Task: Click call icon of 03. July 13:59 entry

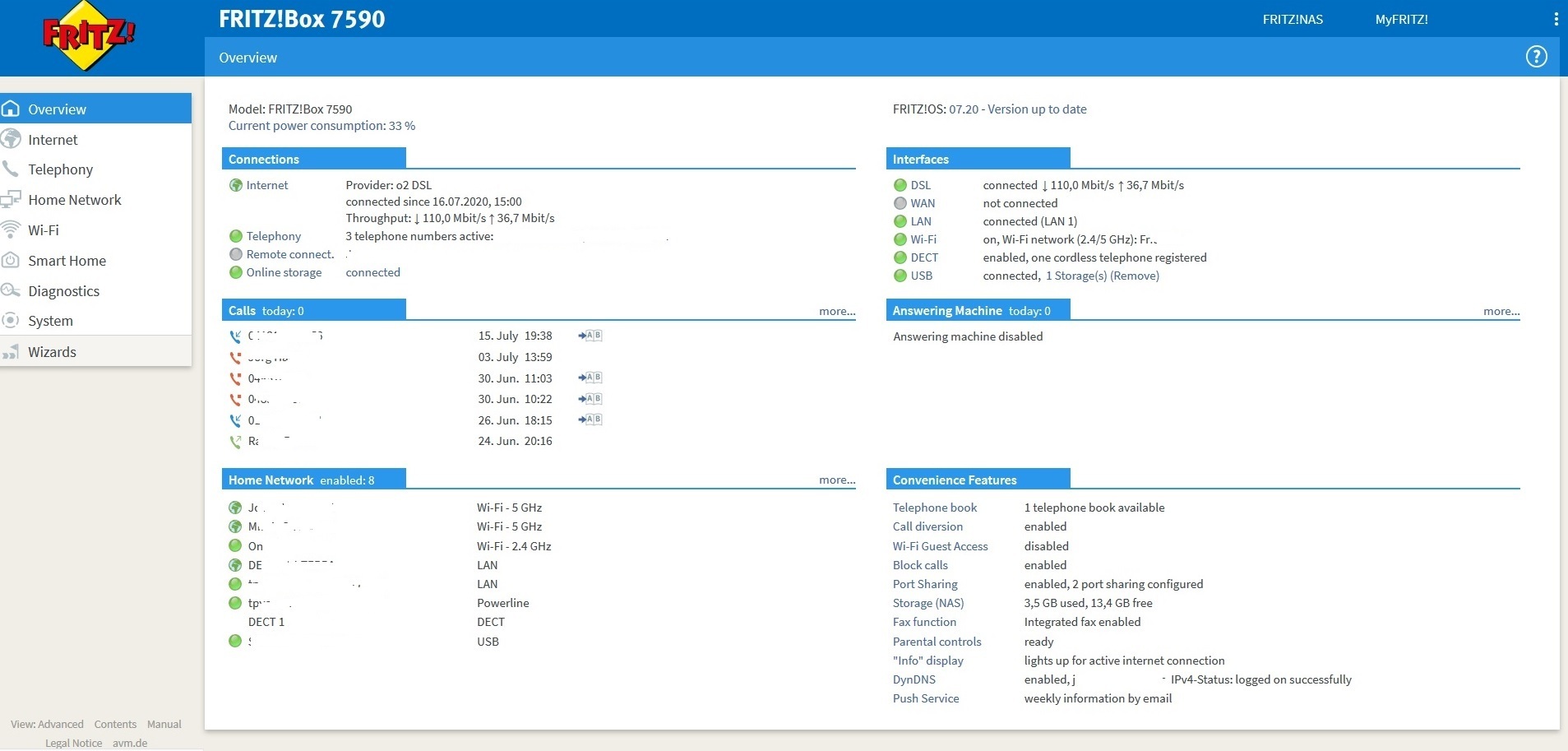Action: 235,357
